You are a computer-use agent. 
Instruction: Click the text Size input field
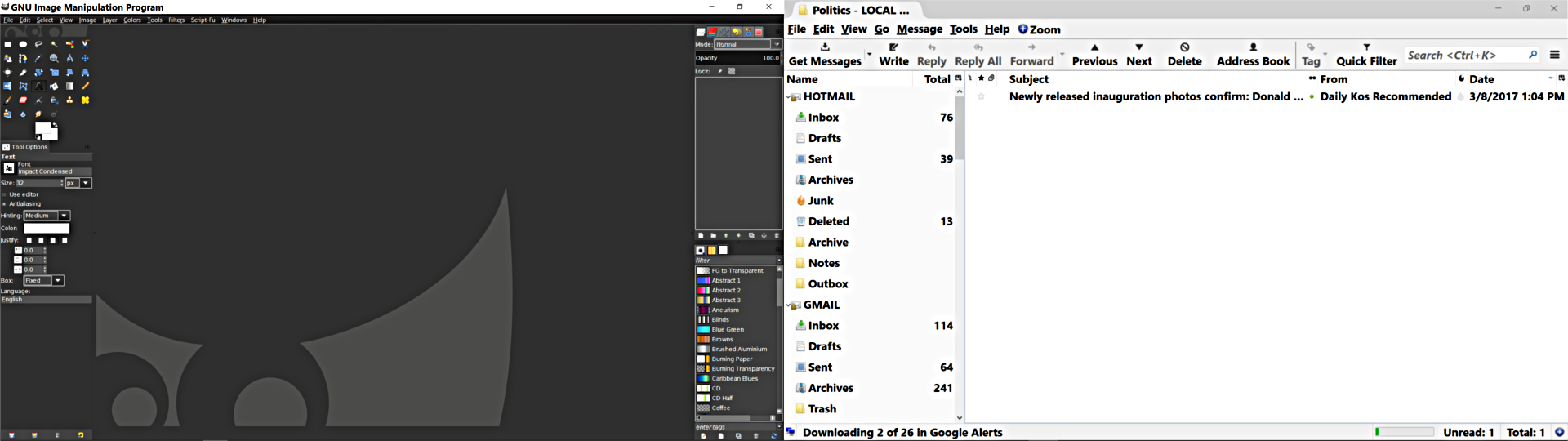[x=38, y=183]
